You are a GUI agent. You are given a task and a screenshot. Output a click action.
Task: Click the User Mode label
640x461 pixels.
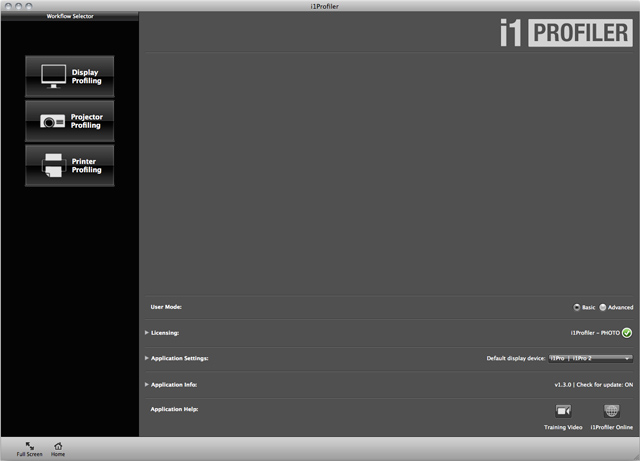[166, 307]
